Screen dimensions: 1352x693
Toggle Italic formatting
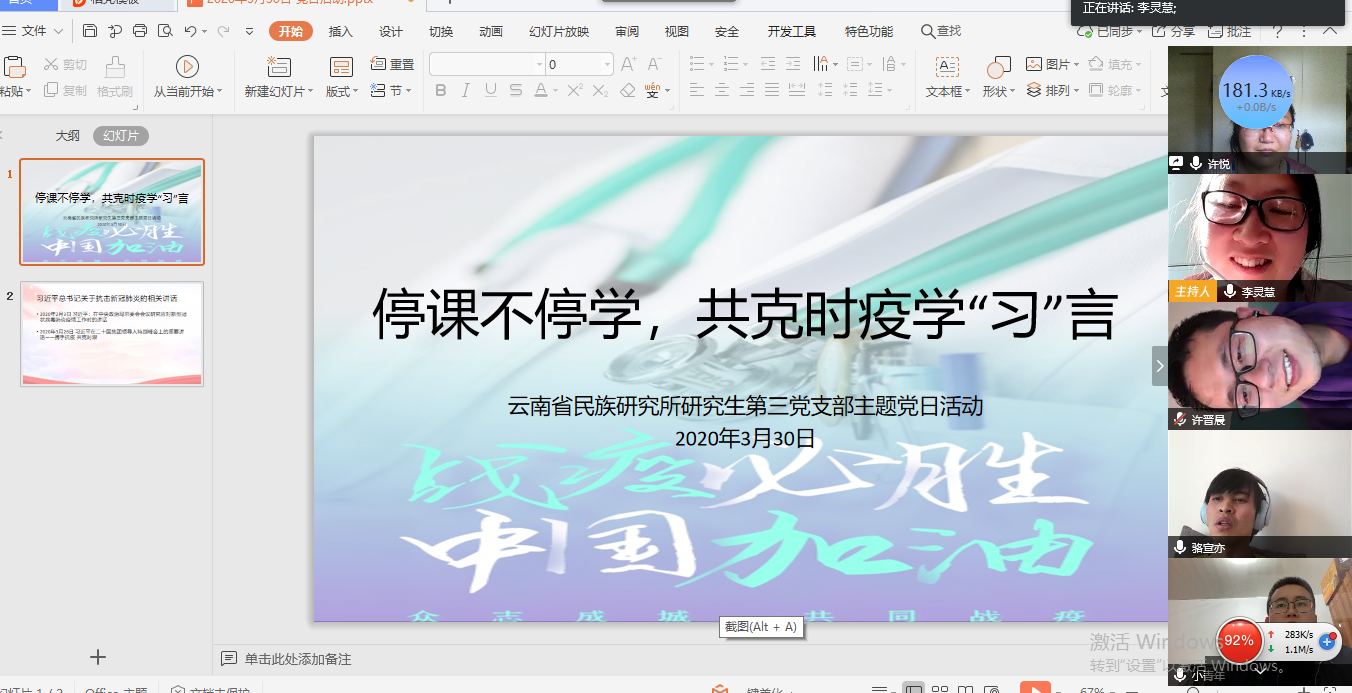point(466,91)
